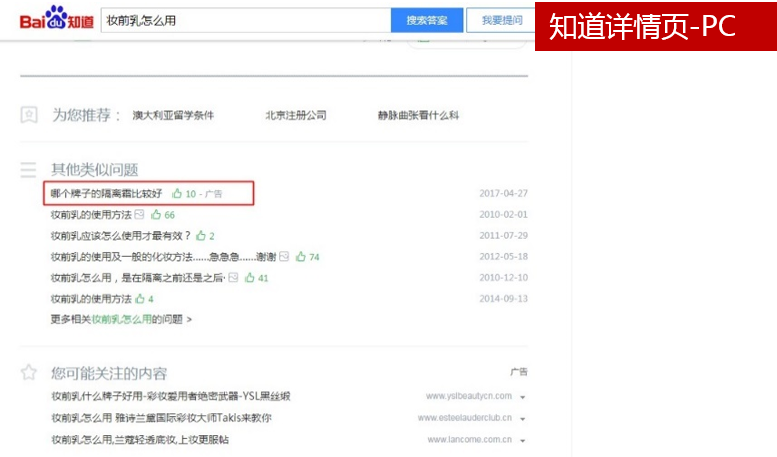Open 更多相关妆前乳怎么用的问题 link
The image size is (777, 457).
pyautogui.click(x=121, y=319)
